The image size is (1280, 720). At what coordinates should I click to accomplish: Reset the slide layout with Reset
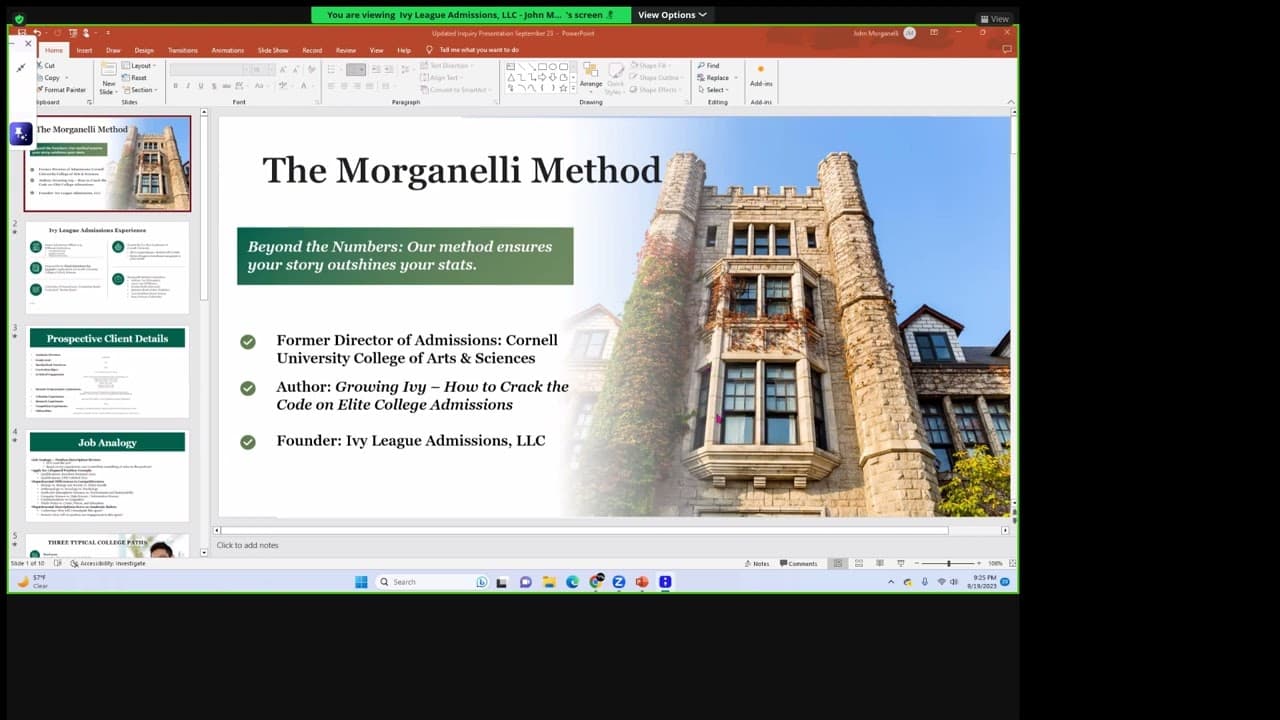coord(134,78)
